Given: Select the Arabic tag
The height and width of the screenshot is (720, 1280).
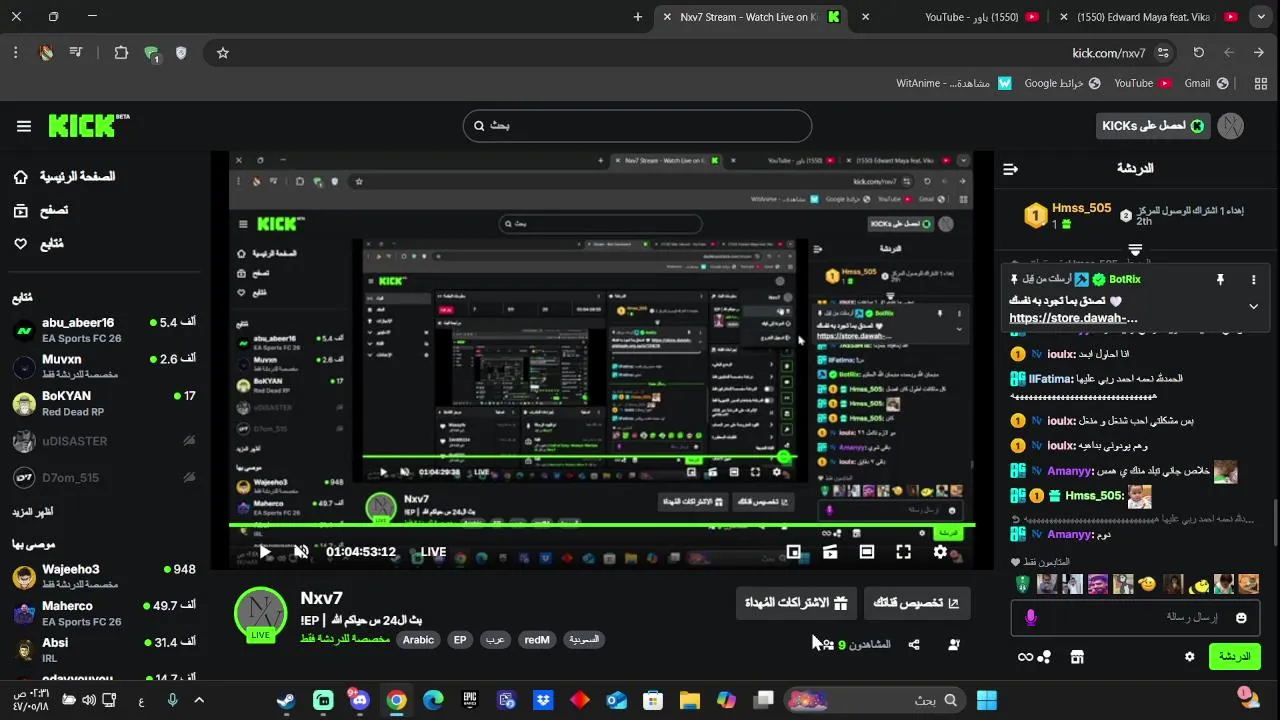Looking at the screenshot, I should (x=418, y=640).
